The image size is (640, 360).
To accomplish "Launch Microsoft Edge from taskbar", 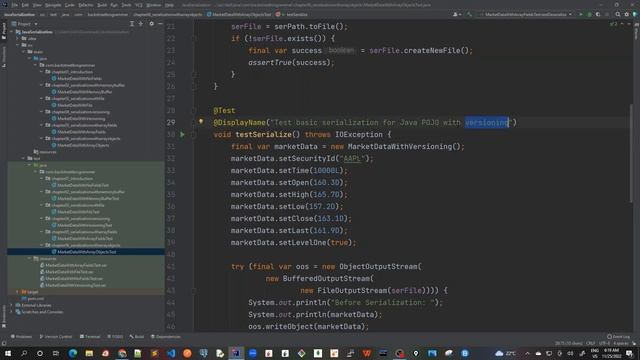I will 73,353.
